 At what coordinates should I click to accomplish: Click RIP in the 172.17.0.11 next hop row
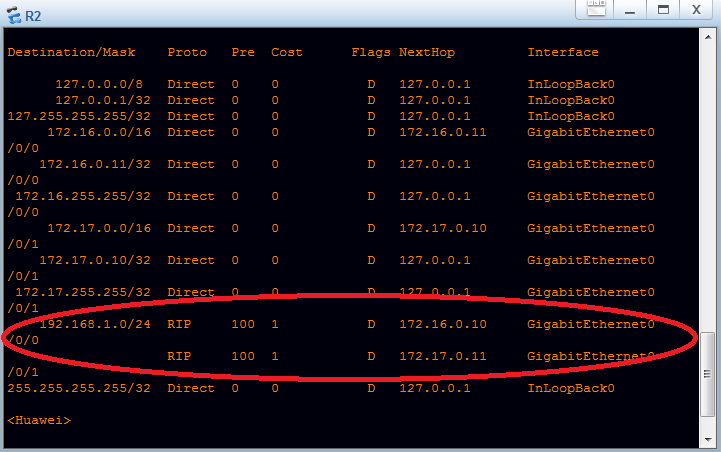coord(179,356)
